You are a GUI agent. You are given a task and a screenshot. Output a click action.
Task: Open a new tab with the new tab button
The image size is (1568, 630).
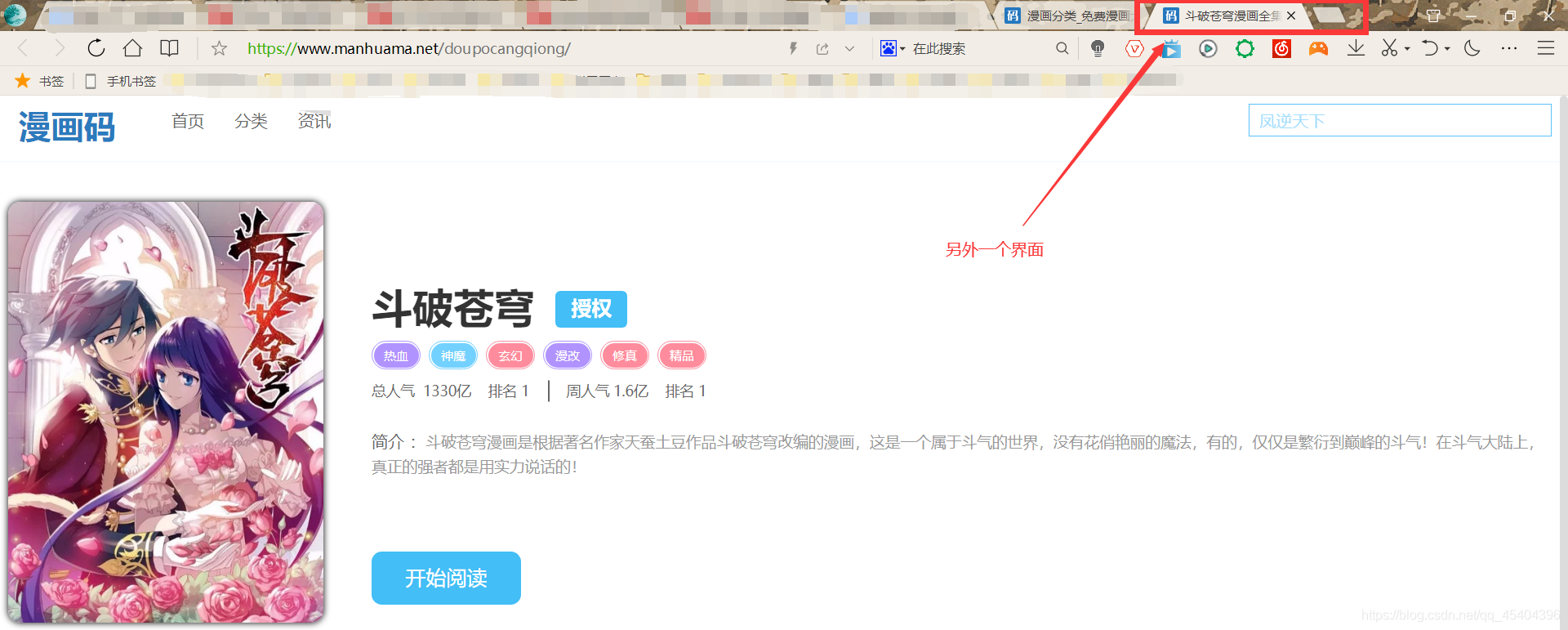click(x=1329, y=16)
